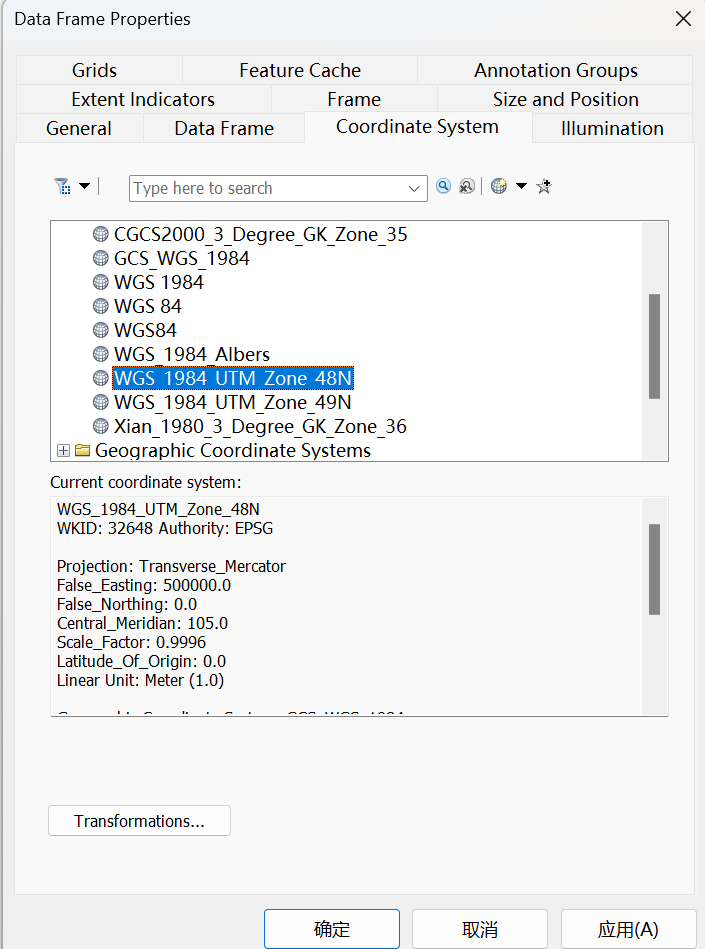This screenshot has height=949, width=705.
Task: Click the globe icon beside WGS_1984_Albers
Action: click(x=100, y=354)
